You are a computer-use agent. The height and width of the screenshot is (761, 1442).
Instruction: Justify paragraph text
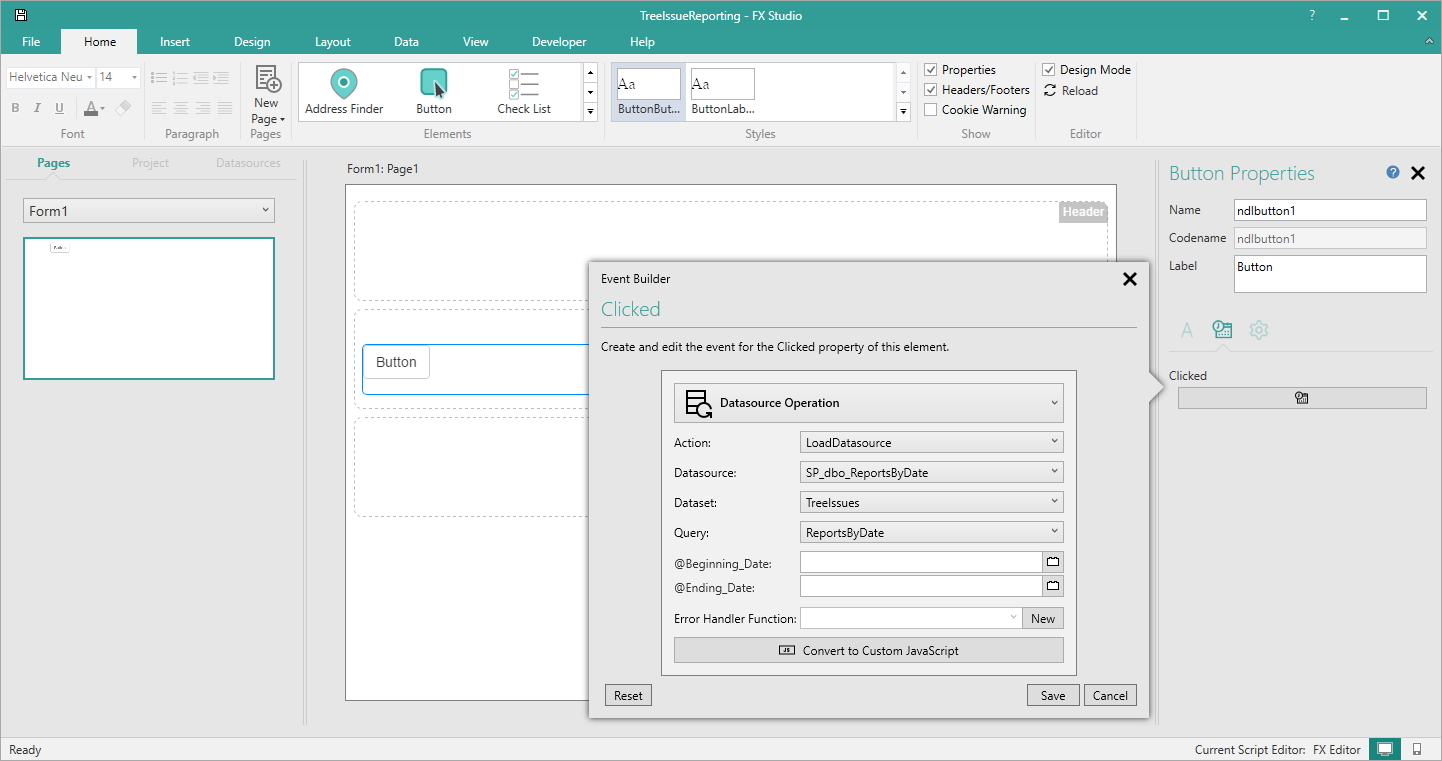point(224,108)
